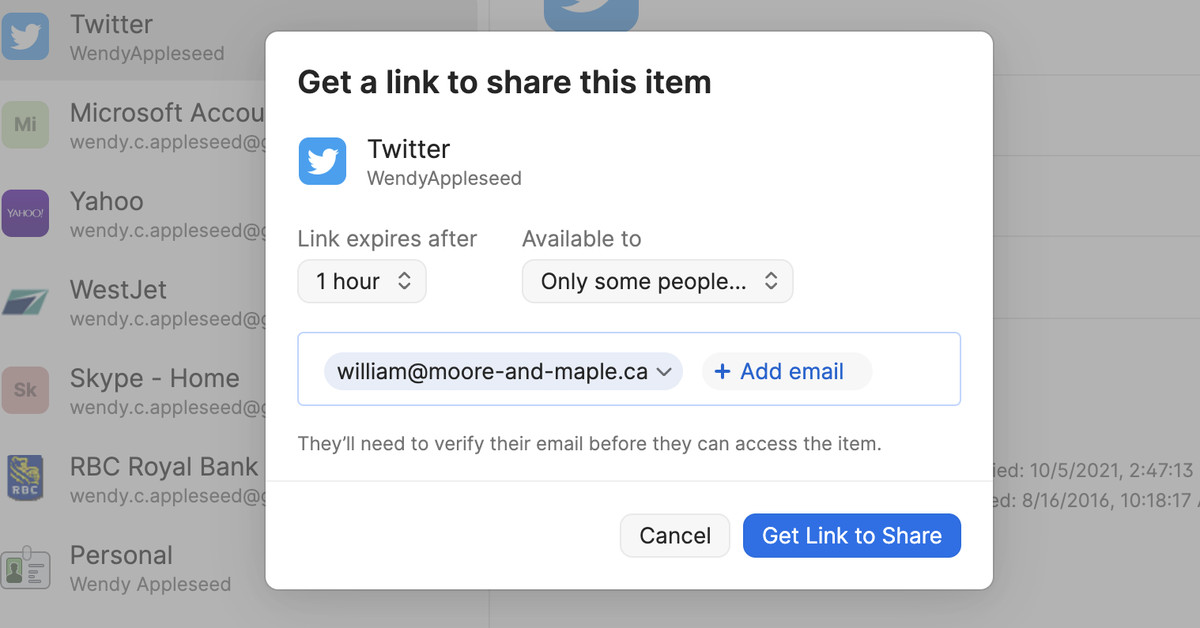The image size is (1200, 628).
Task: Select the Twitter bird icon in the sidebar
Action: tap(25, 37)
